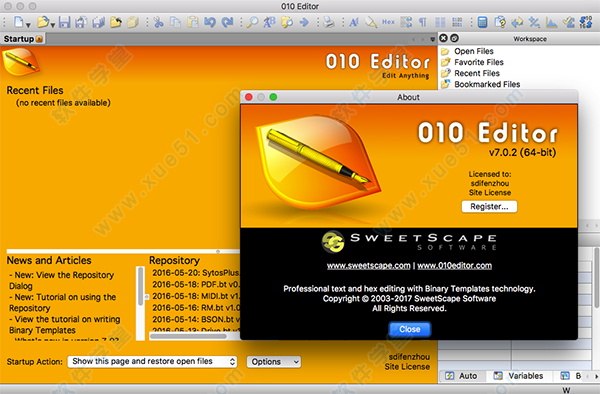Switch to the Auto tab
The image size is (600, 394).
[461, 376]
